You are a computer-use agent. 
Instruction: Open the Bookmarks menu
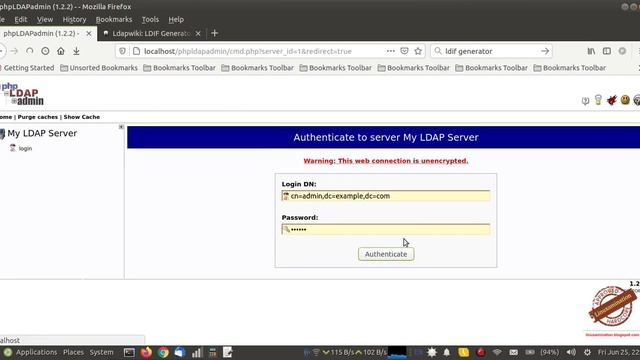(x=114, y=19)
